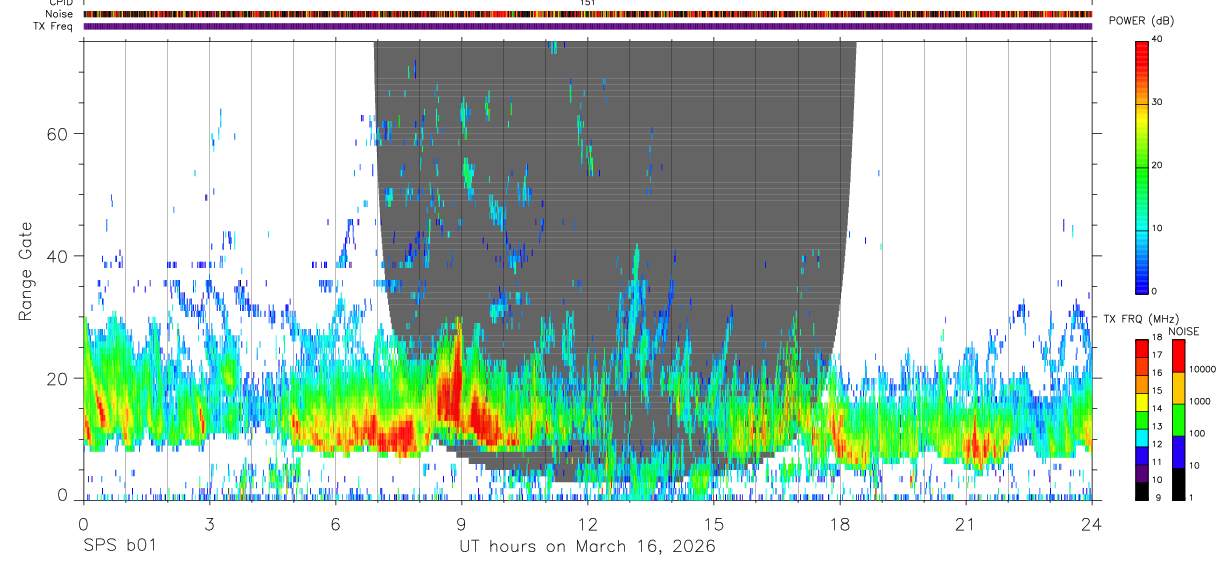Pick the cyan segment of TX FRQ scale
This screenshot has width=1228, height=567.
tap(1142, 438)
